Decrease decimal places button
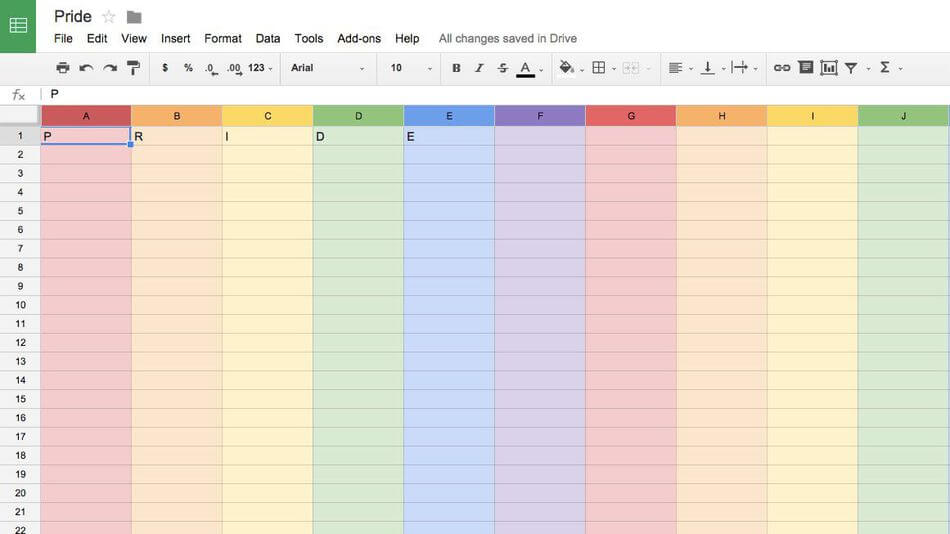 [211, 68]
